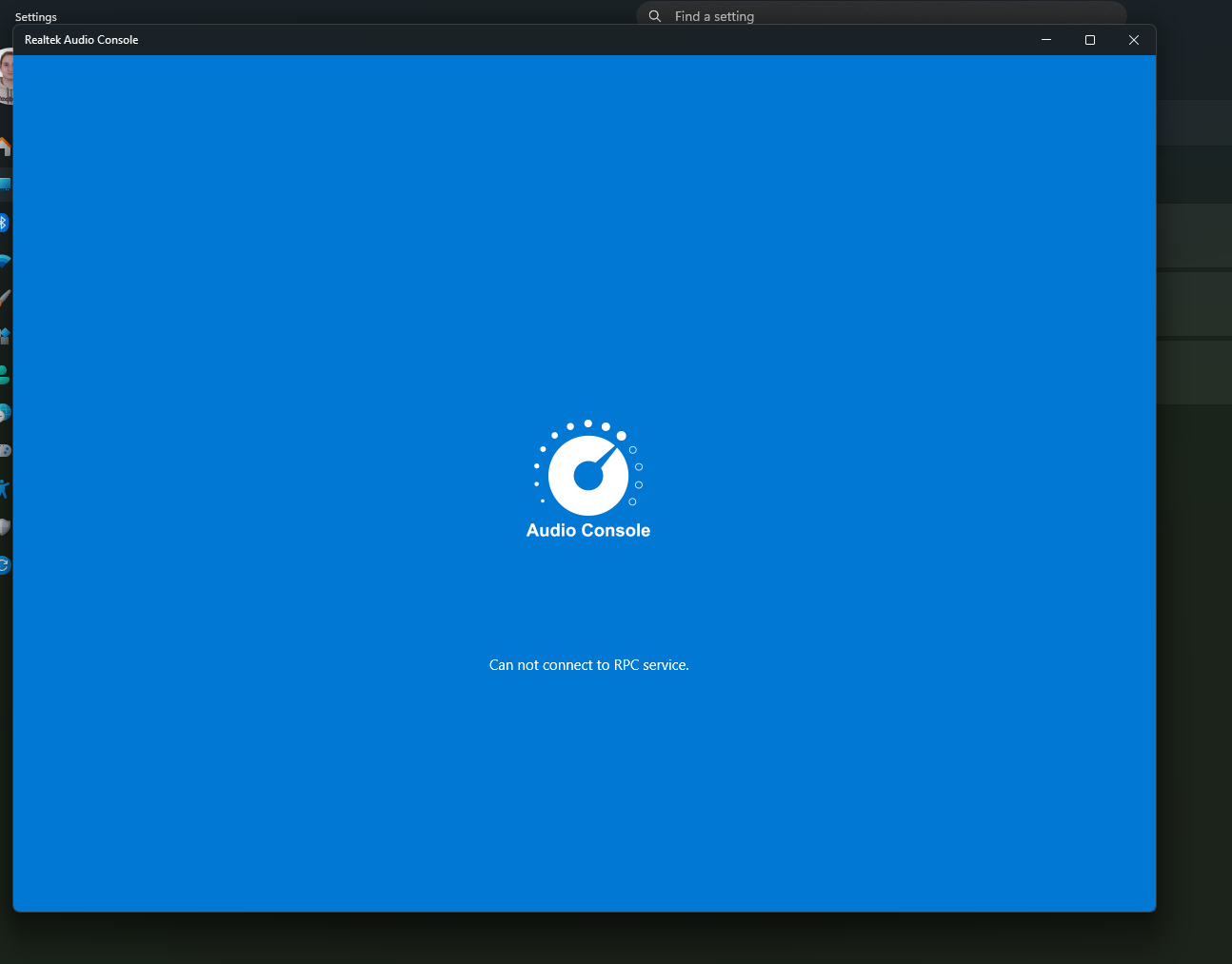Open the Accounts icon in Settings sidebar
Screen dimensions: 1232x964
click(x=6, y=375)
